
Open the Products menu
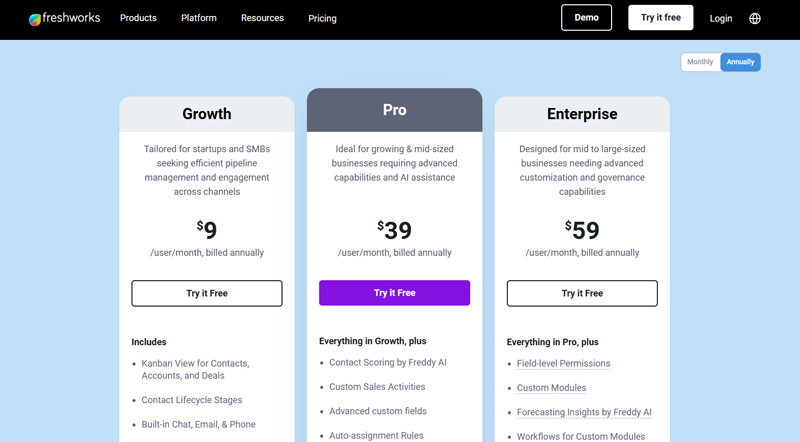[x=138, y=18]
